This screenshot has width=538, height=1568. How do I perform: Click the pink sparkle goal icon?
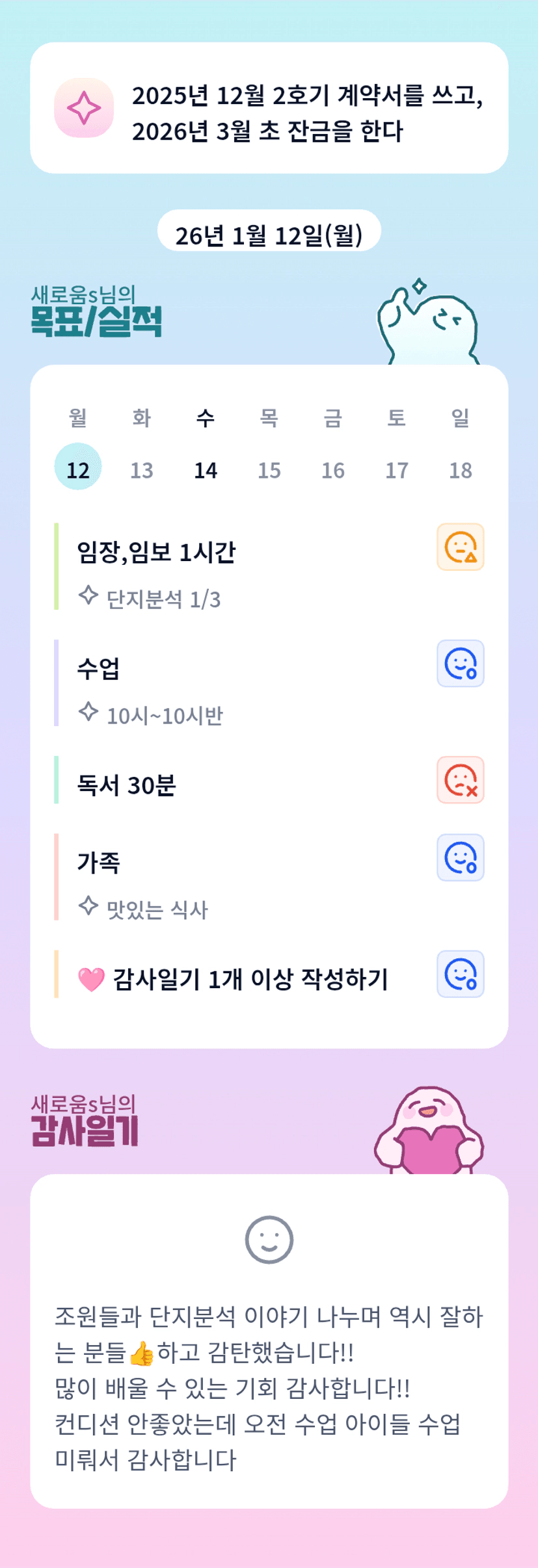point(84,108)
